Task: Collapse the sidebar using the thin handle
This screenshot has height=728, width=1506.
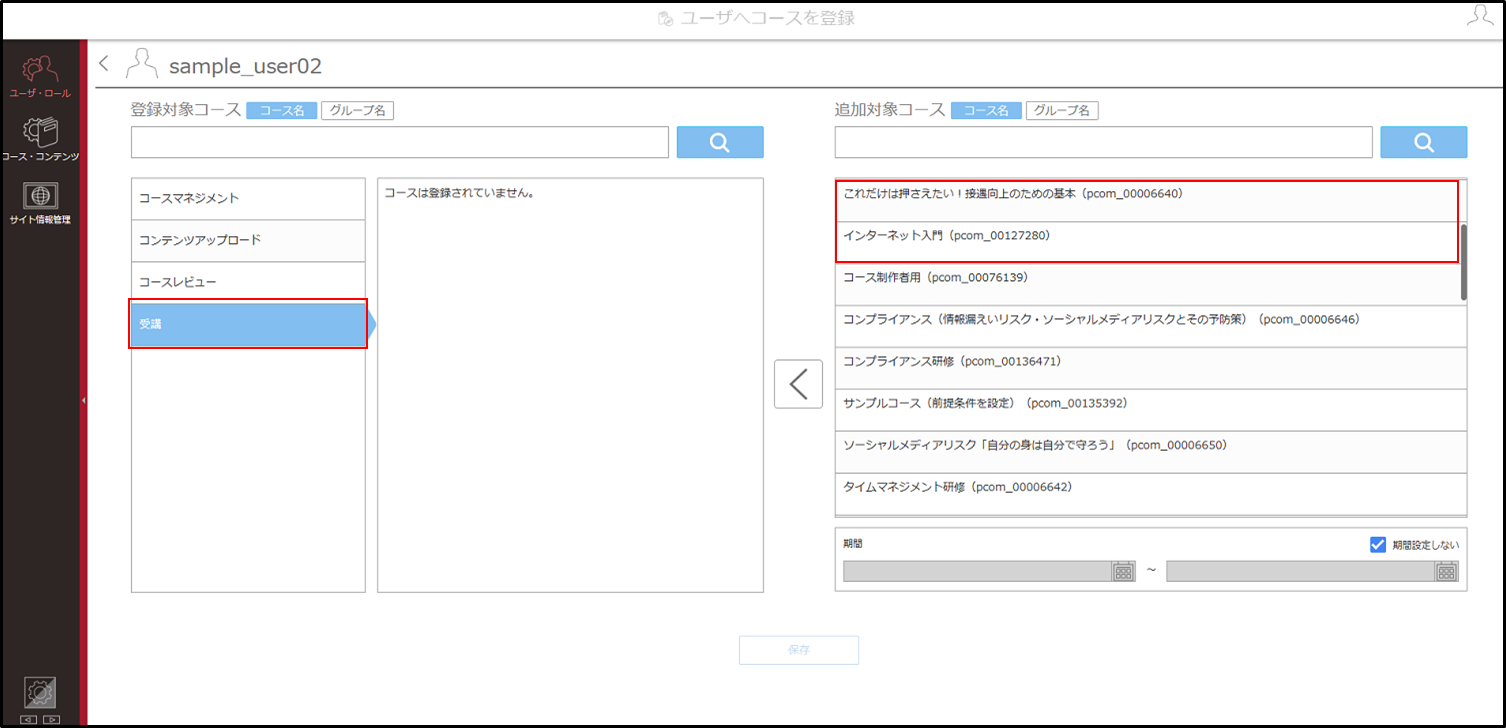Action: coord(84,400)
